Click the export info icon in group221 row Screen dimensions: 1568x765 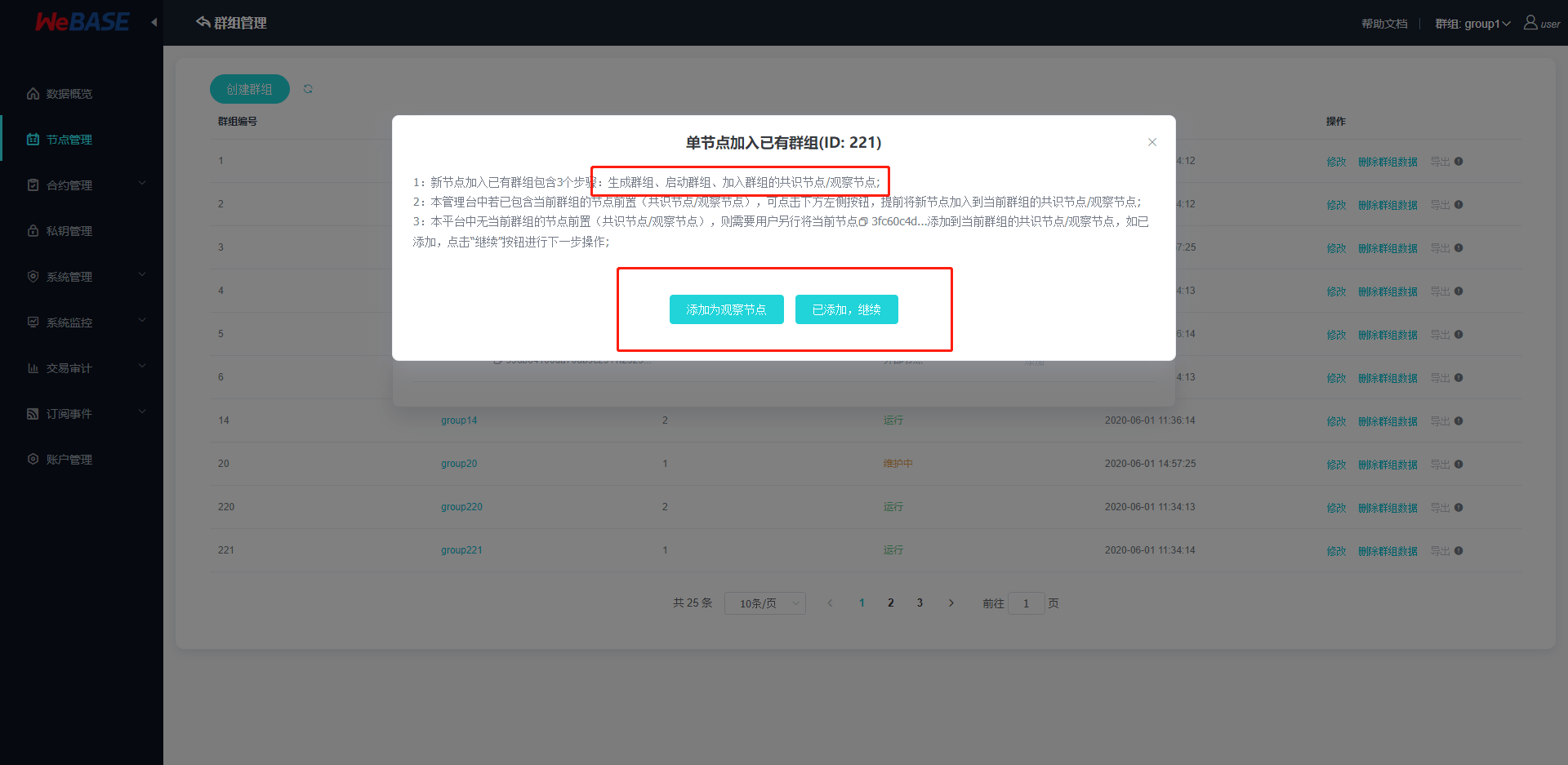(1459, 550)
